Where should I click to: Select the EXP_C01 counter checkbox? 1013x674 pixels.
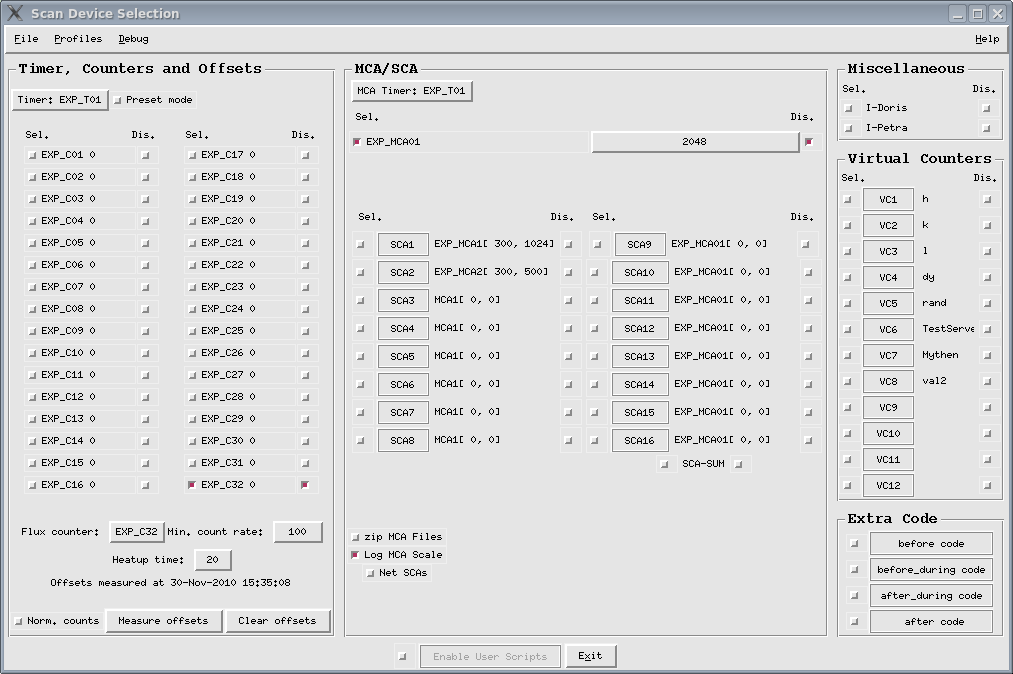click(x=32, y=155)
